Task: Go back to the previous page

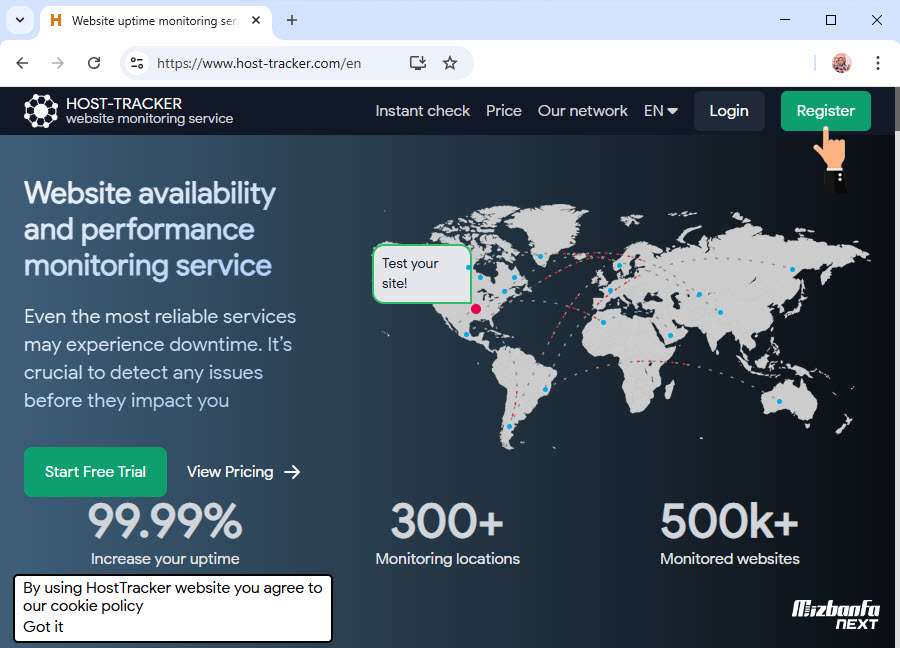Action: (22, 63)
